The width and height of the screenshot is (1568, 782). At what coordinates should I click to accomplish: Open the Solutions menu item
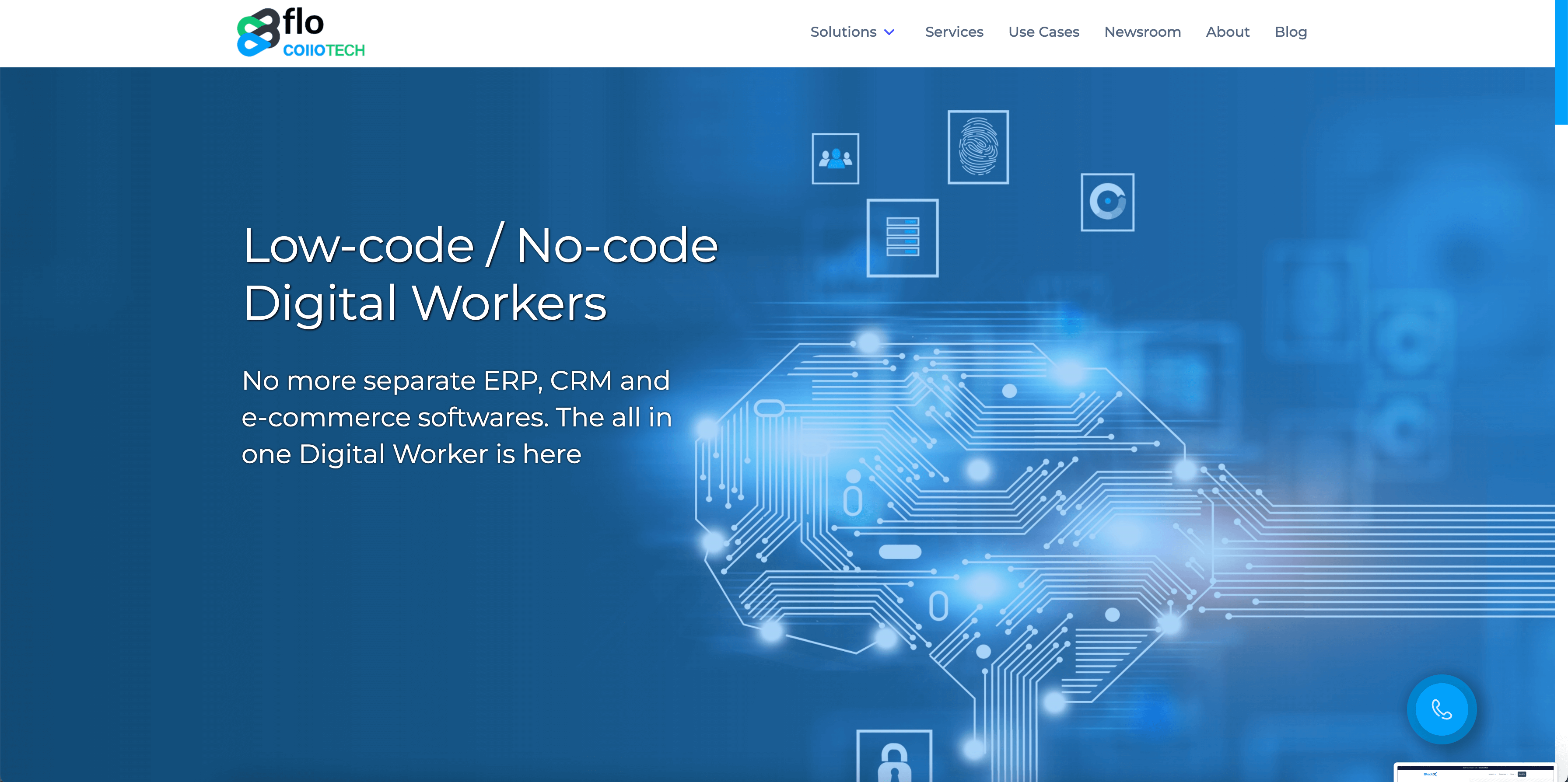843,31
